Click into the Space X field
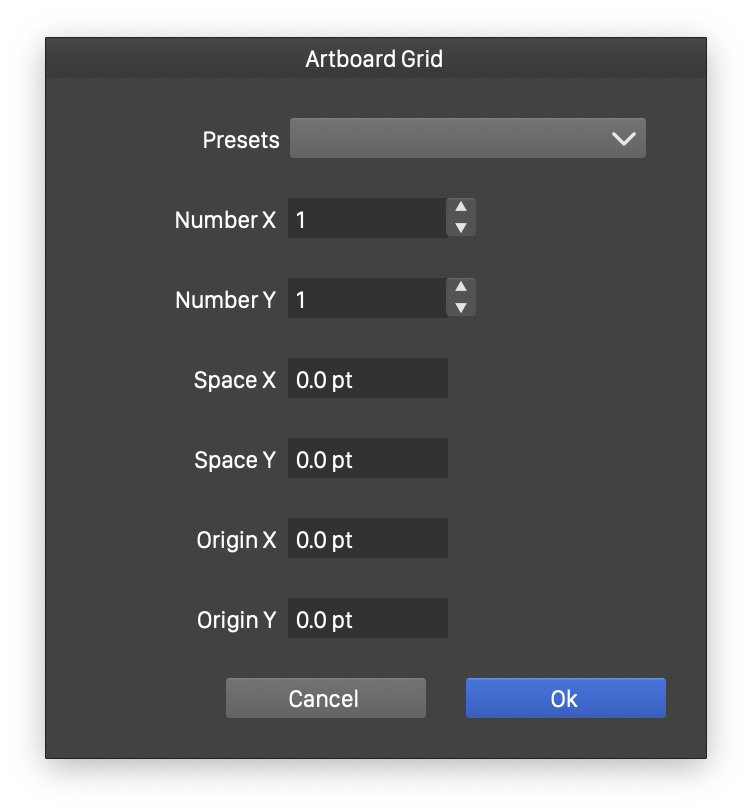The width and height of the screenshot is (752, 812). [367, 379]
